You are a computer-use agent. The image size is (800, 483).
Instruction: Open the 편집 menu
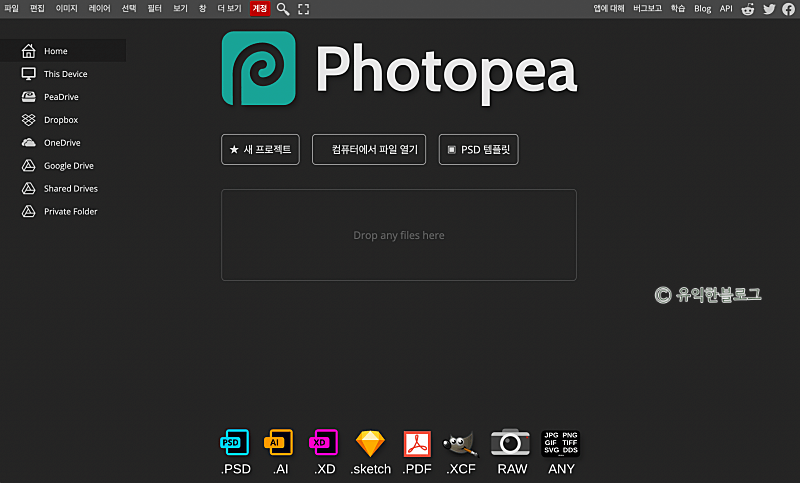coord(37,9)
